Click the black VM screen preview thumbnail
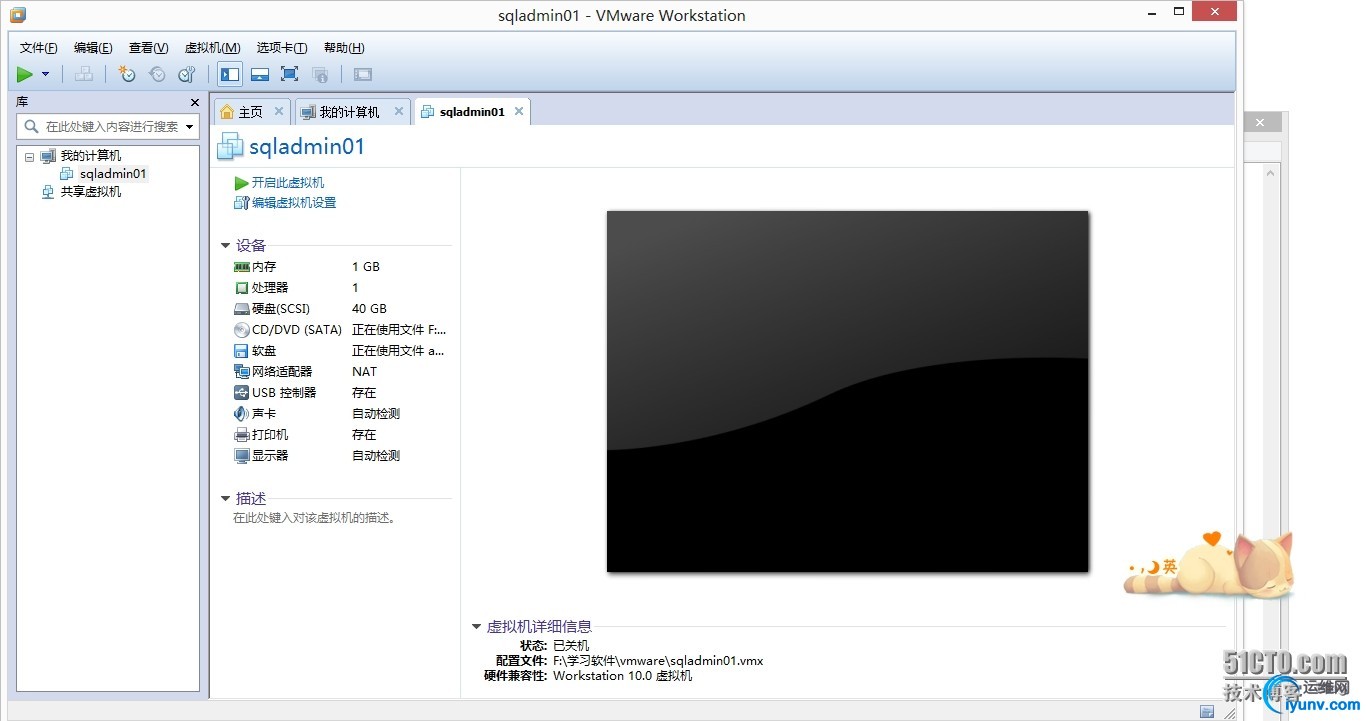1366x721 pixels. (x=847, y=391)
